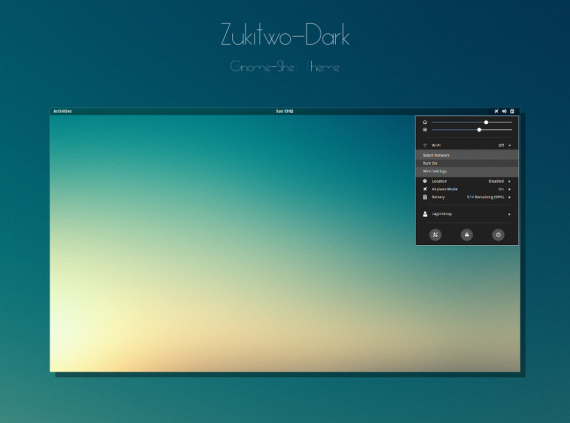570x423 pixels.
Task: Expand the Airplane Mode row arrow
Action: pyautogui.click(x=509, y=189)
